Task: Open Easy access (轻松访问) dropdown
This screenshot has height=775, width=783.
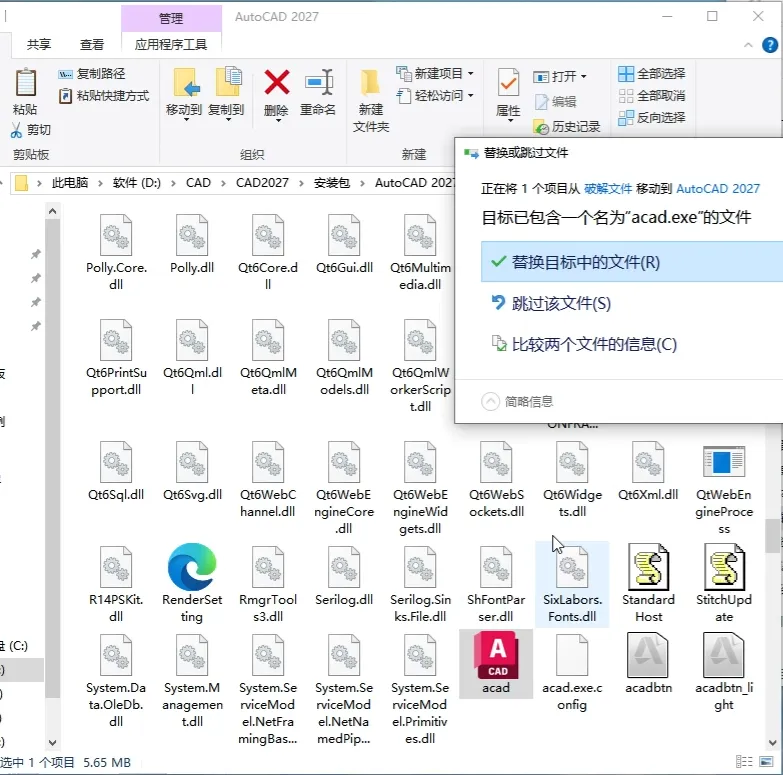Action: click(435, 95)
